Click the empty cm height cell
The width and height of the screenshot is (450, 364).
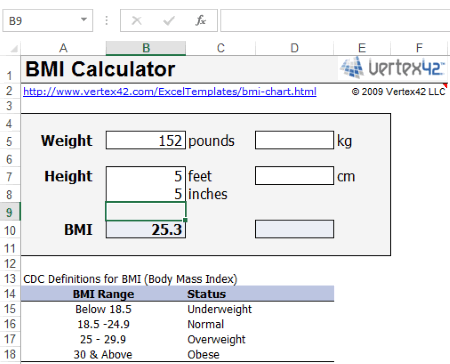pos(294,176)
